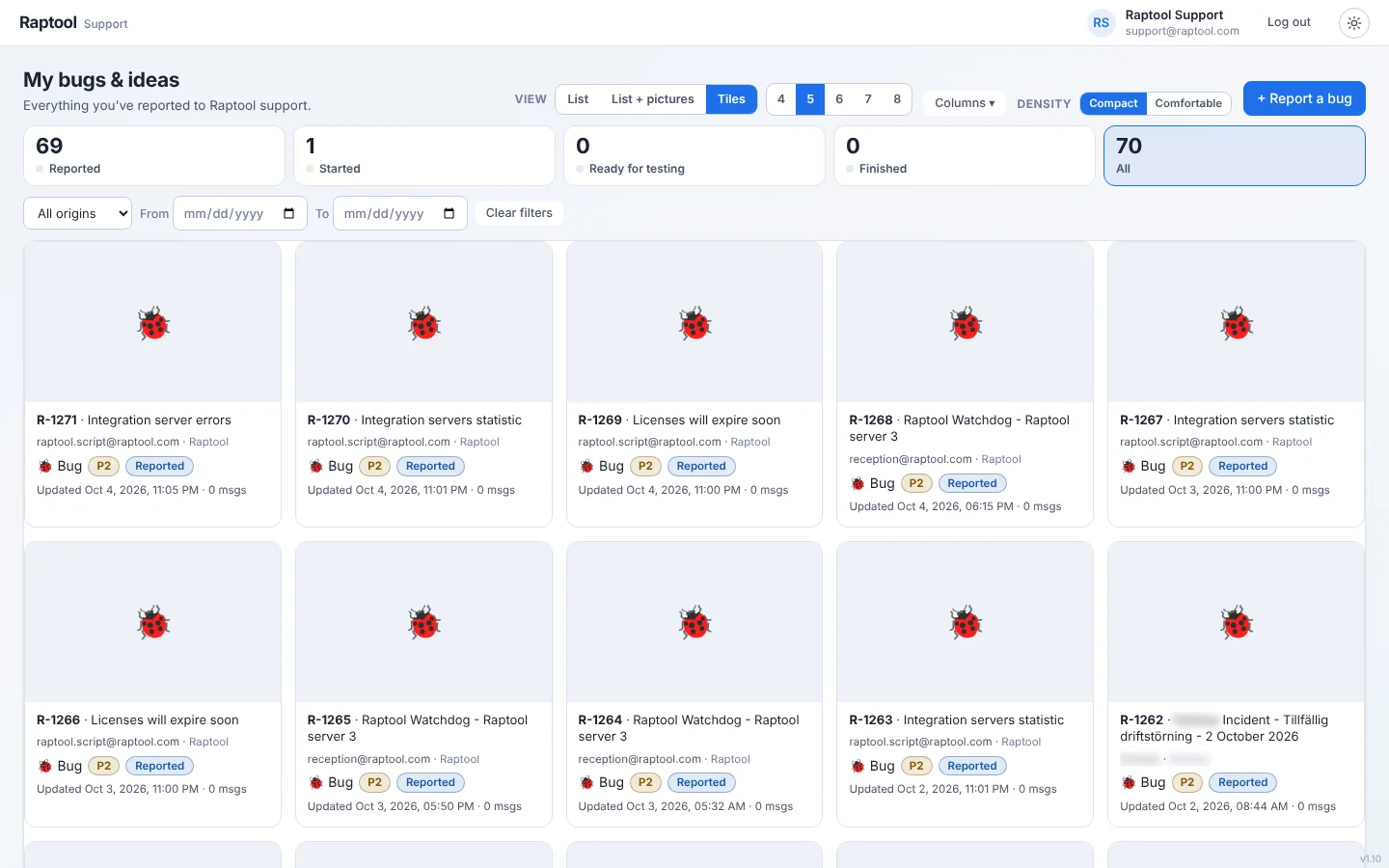Click the ladybug image on R-1269 tile
1389x868 pixels.
[694, 323]
